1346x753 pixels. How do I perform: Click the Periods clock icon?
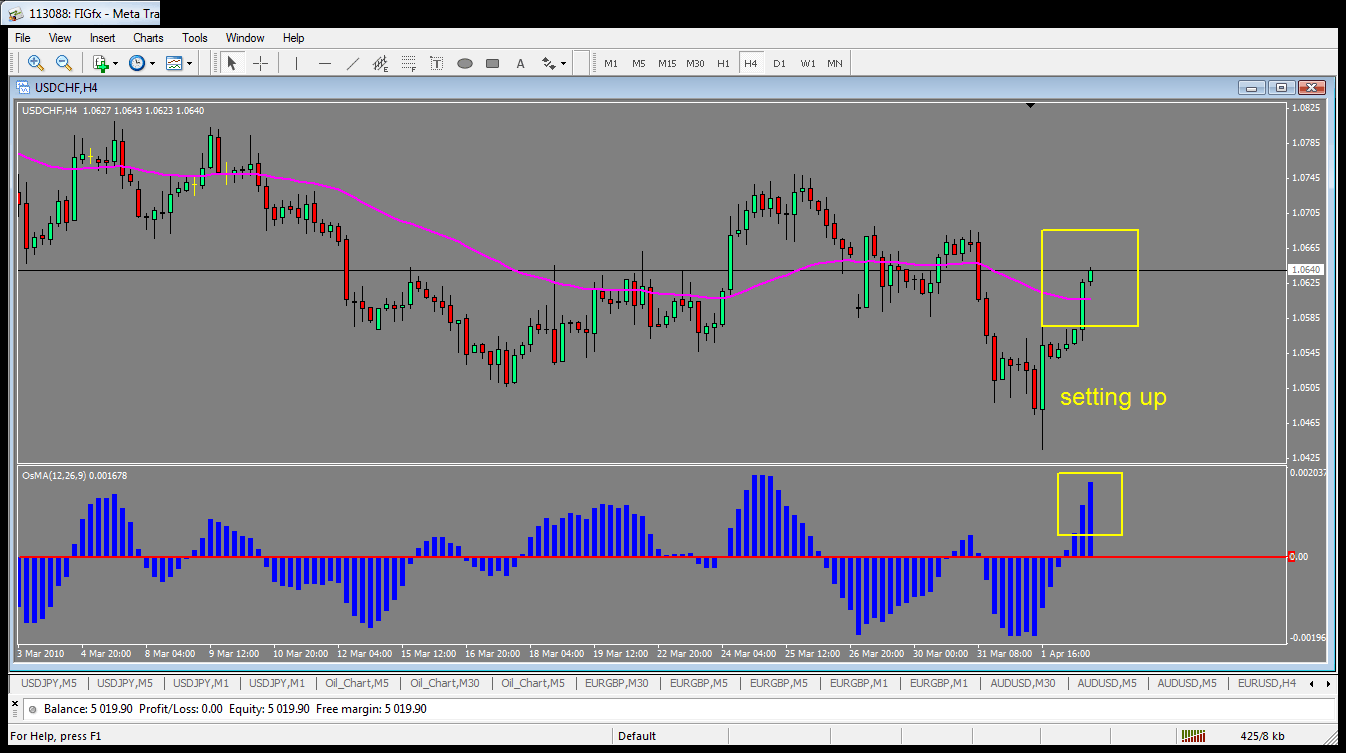pyautogui.click(x=137, y=63)
